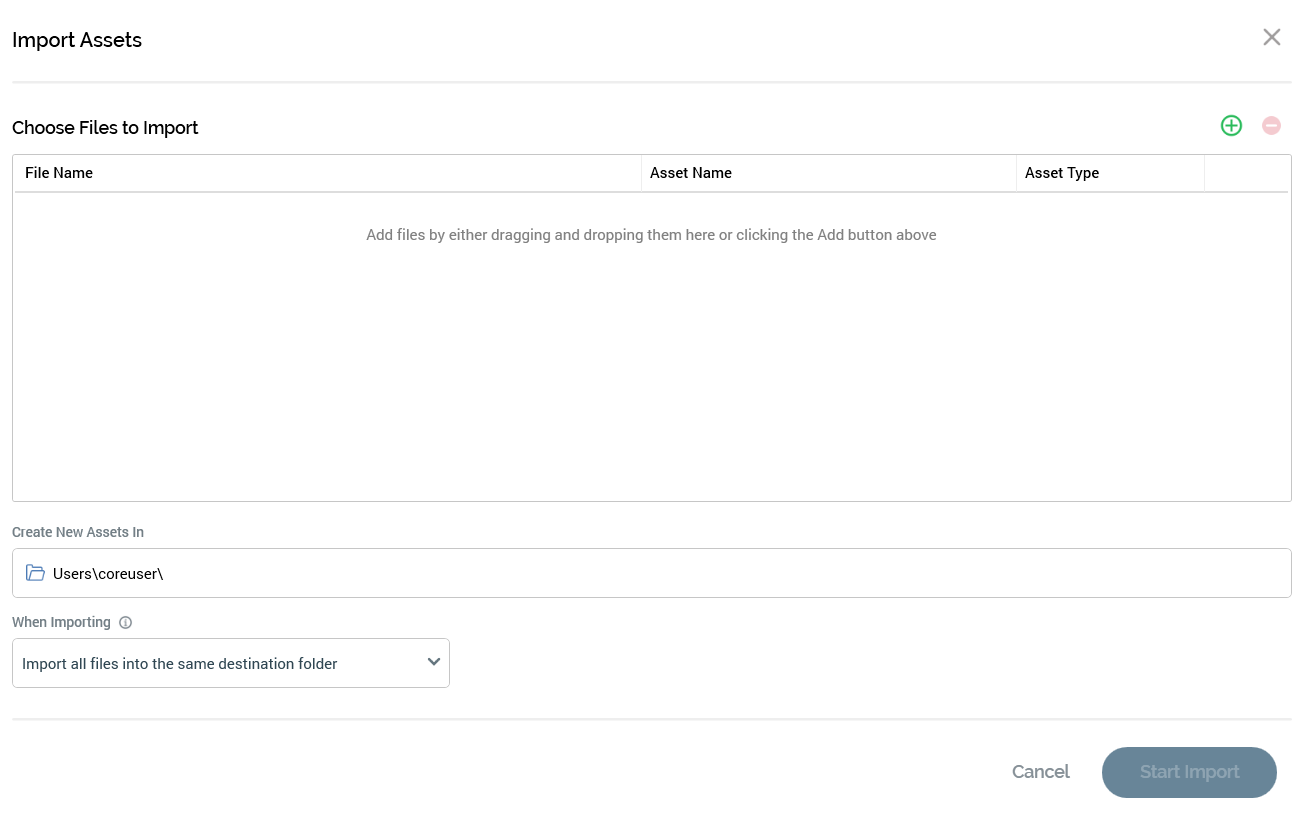The width and height of the screenshot is (1304, 826).
Task: Click the green Add files plus icon
Action: pos(1231,126)
